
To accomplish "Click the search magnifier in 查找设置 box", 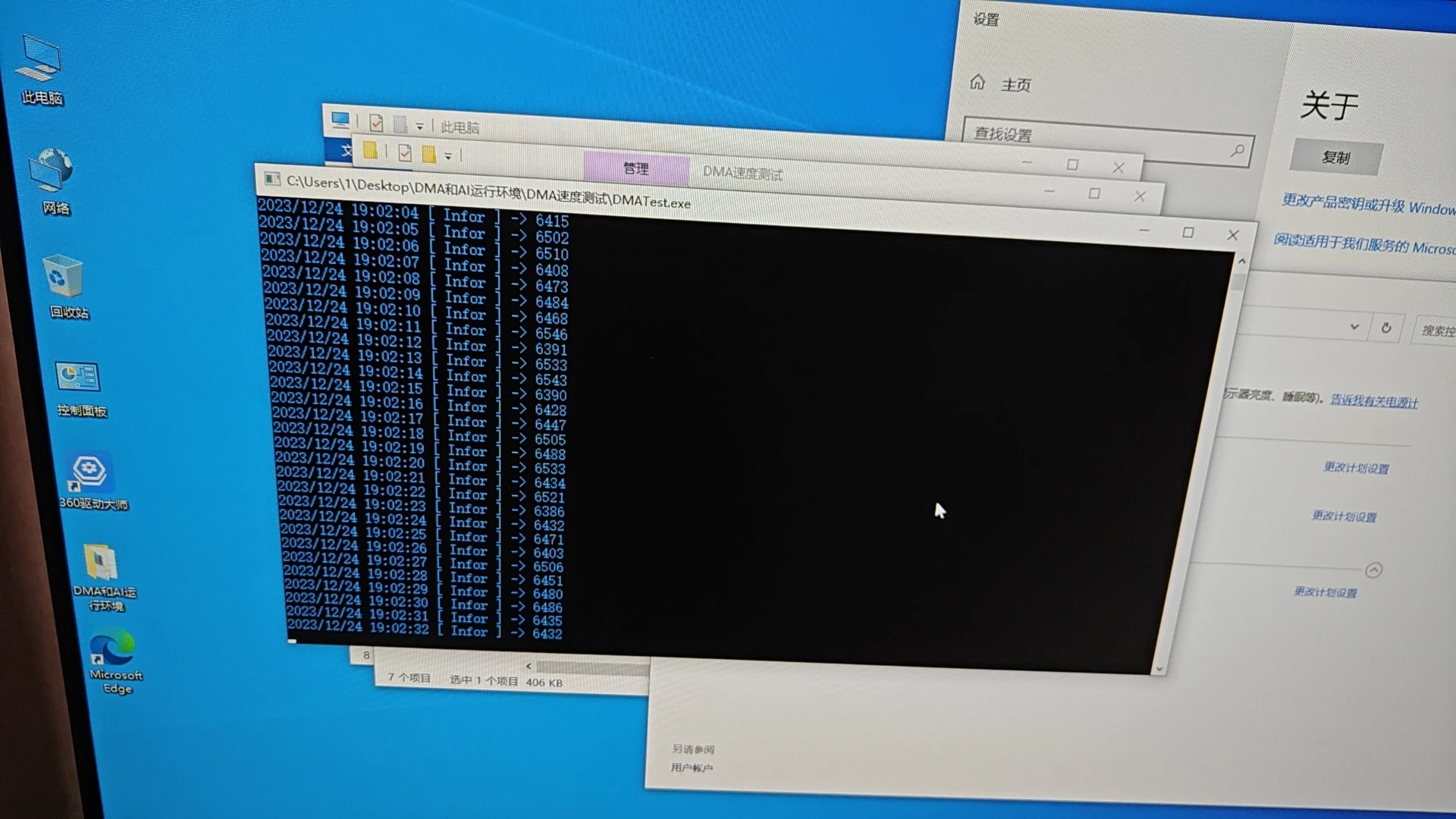I will [x=1237, y=151].
